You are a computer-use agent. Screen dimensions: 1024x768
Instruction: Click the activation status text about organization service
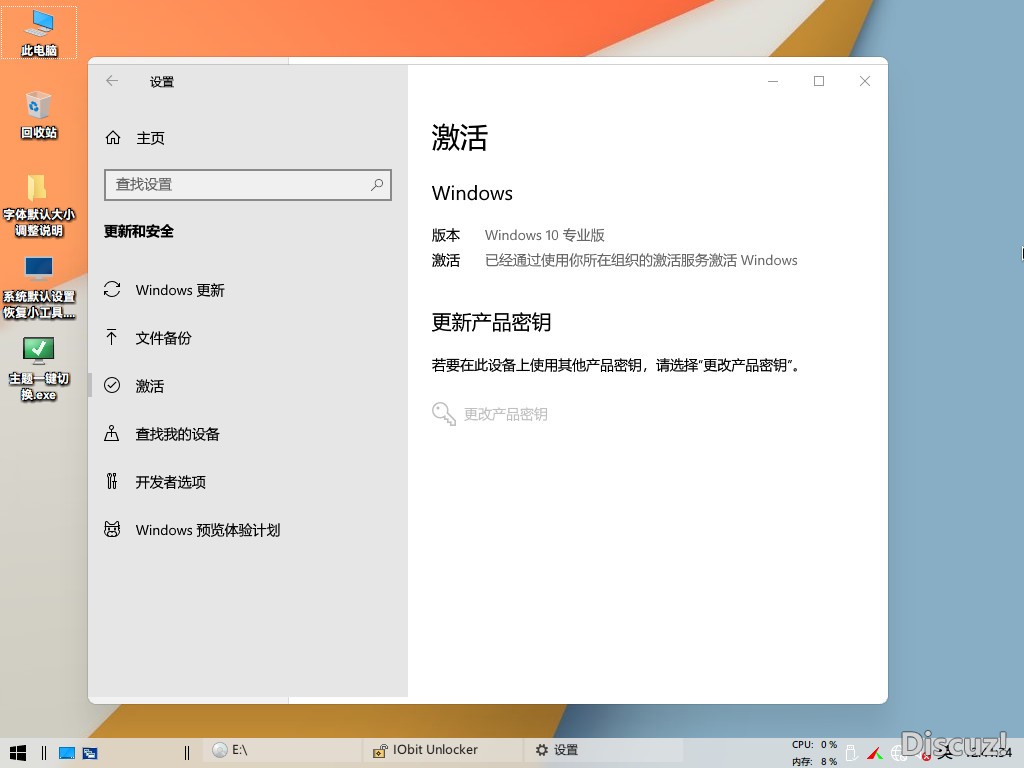[641, 261]
